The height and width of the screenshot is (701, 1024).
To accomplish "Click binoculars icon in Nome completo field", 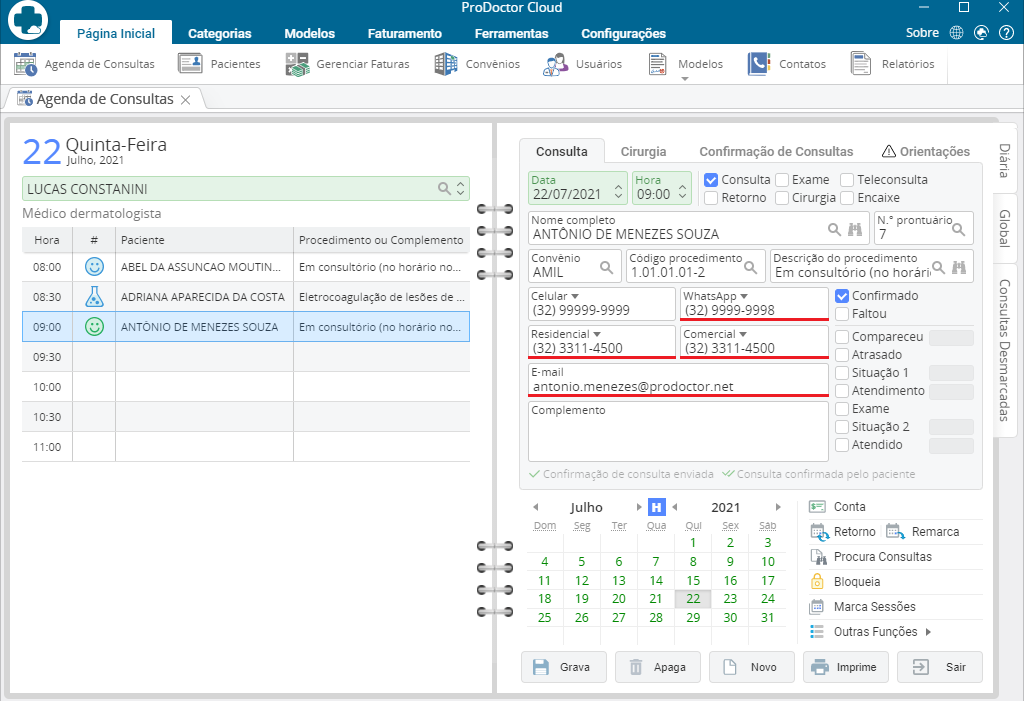I will click(x=855, y=229).
